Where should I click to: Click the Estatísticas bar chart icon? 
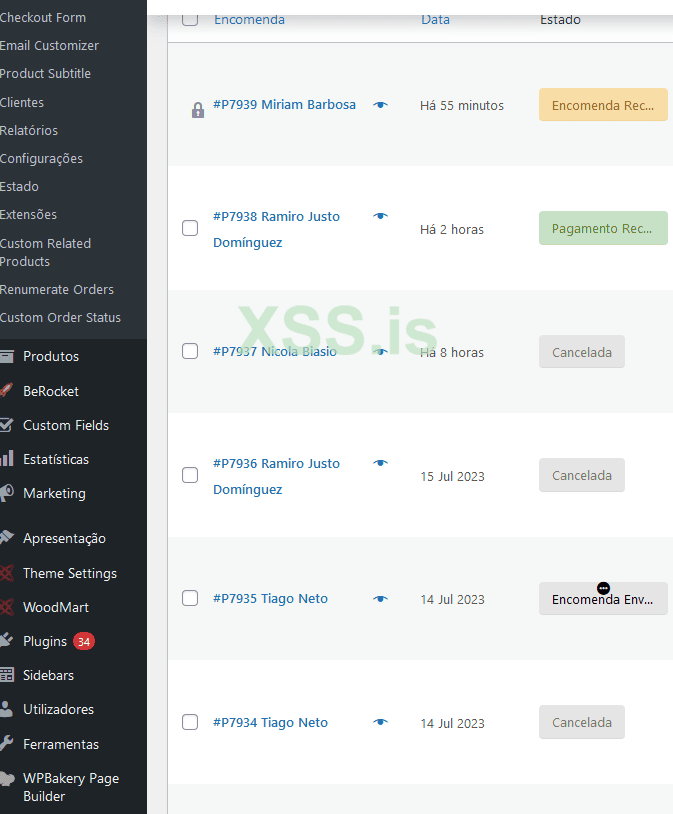[x=7, y=458]
